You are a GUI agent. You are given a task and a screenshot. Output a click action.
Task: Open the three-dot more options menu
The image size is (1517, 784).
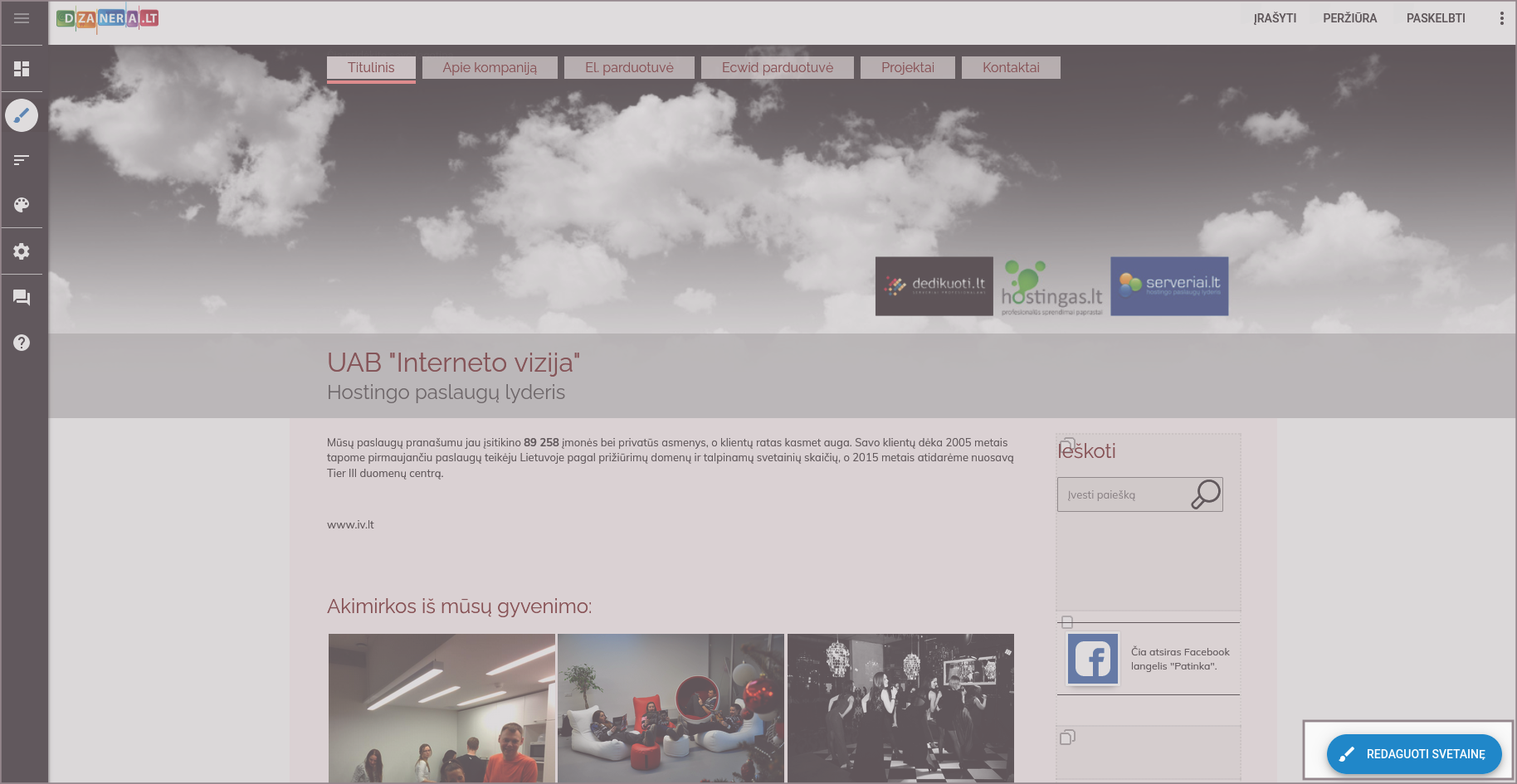coord(1501,18)
